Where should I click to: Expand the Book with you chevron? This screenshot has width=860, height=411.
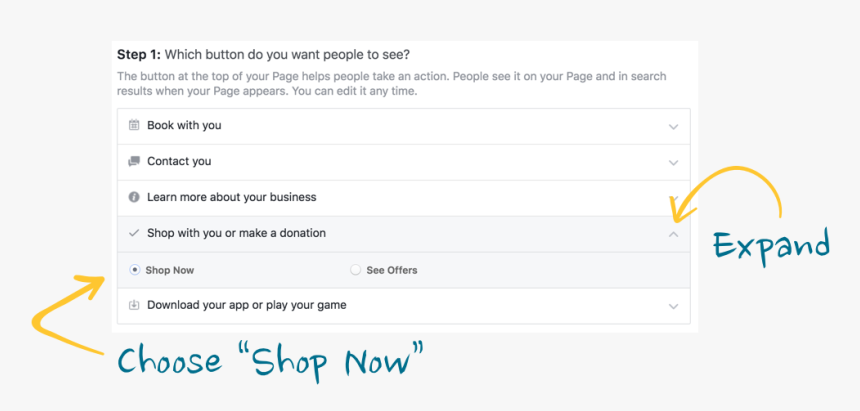(674, 127)
